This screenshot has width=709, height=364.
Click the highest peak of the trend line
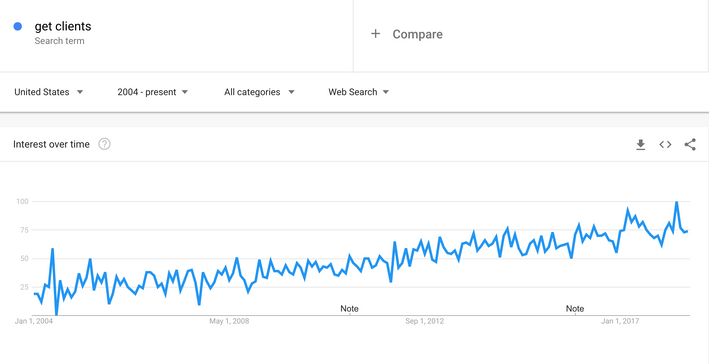[676, 202]
